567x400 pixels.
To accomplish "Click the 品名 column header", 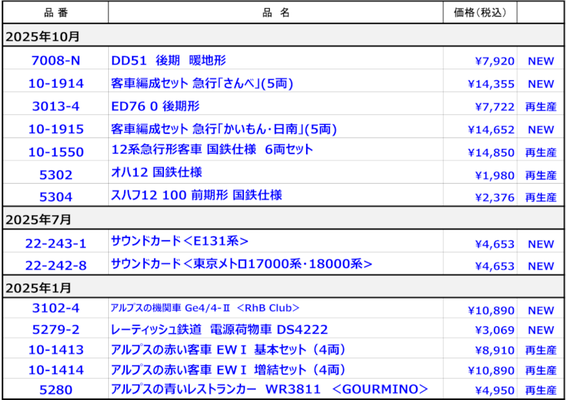I will click(276, 13).
